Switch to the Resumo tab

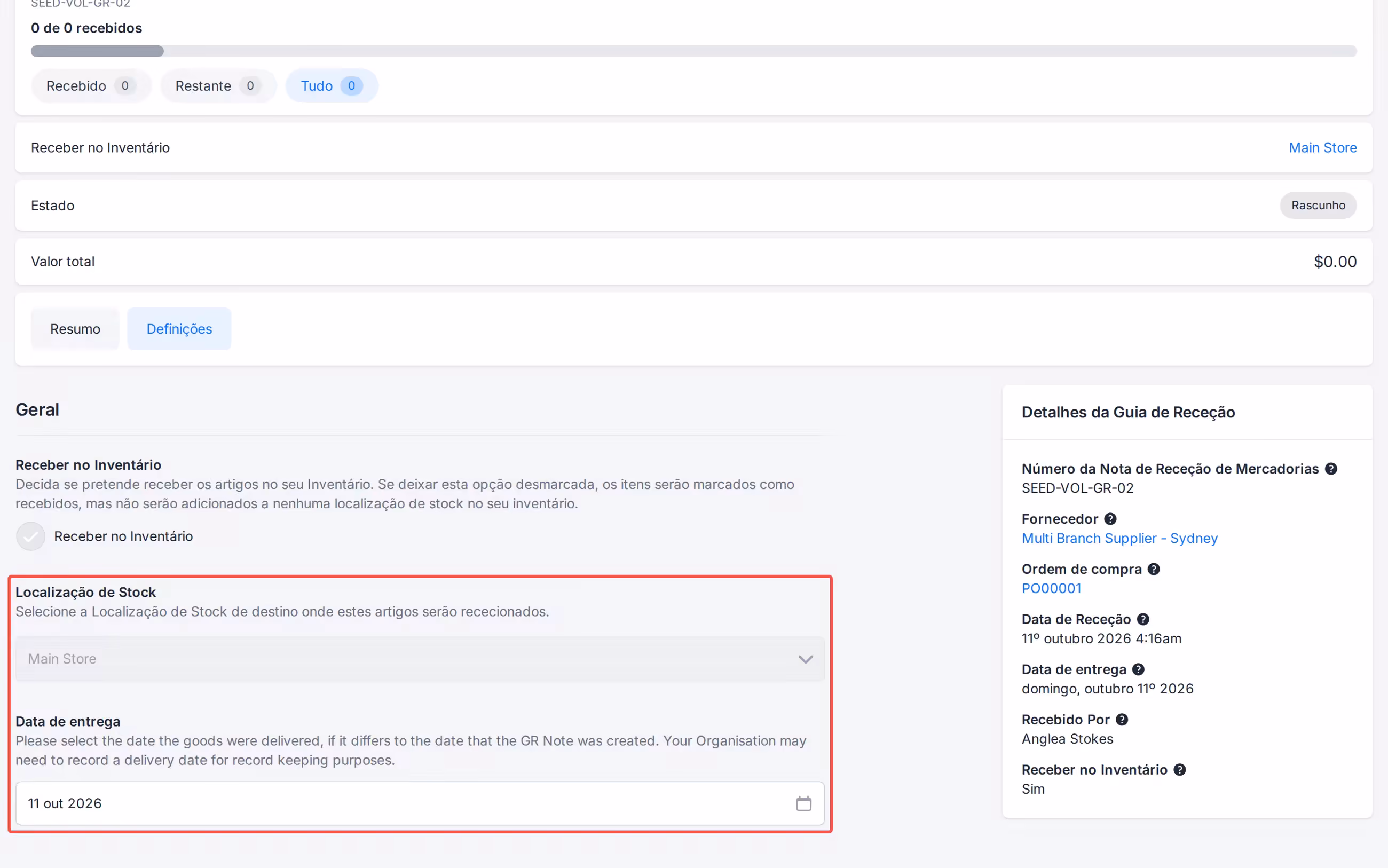point(75,329)
